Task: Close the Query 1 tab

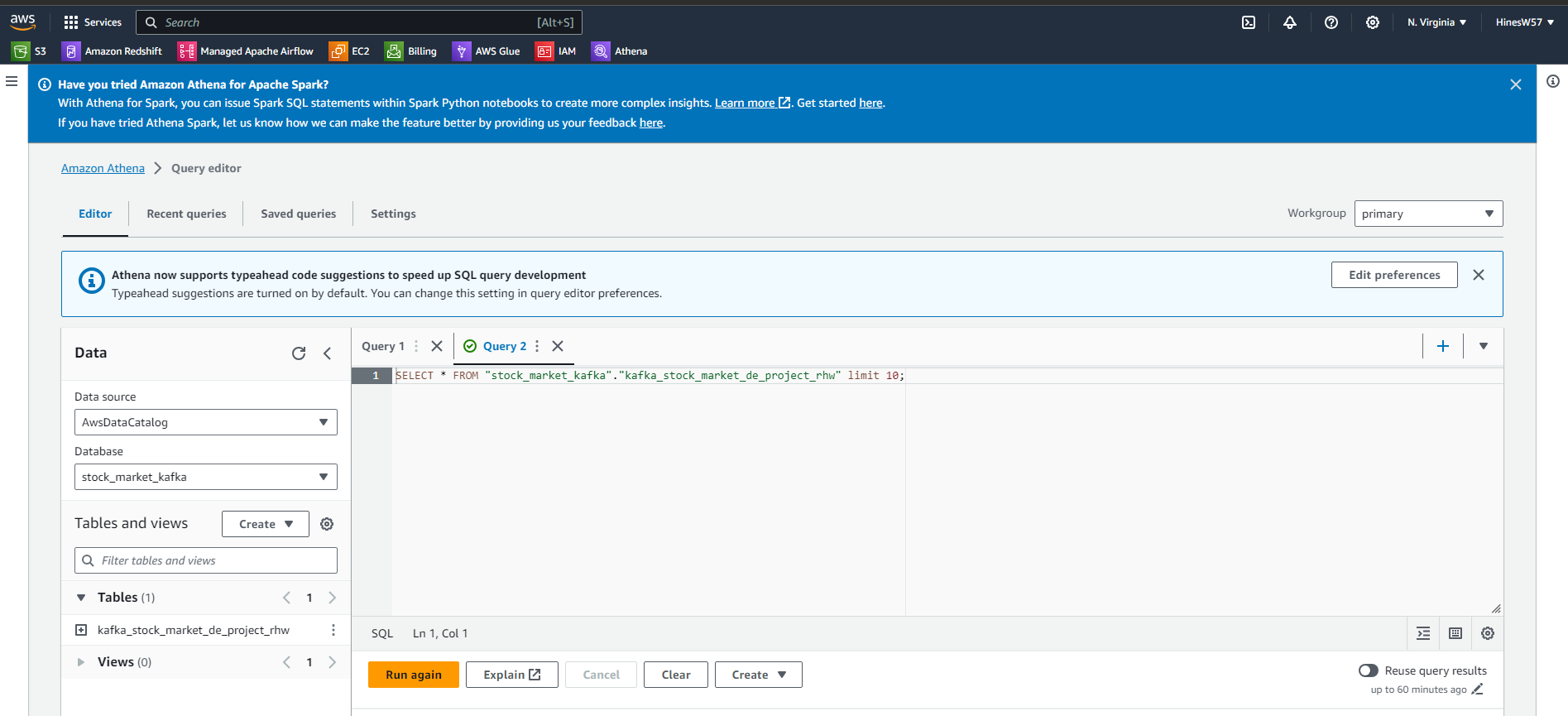Action: [x=437, y=346]
